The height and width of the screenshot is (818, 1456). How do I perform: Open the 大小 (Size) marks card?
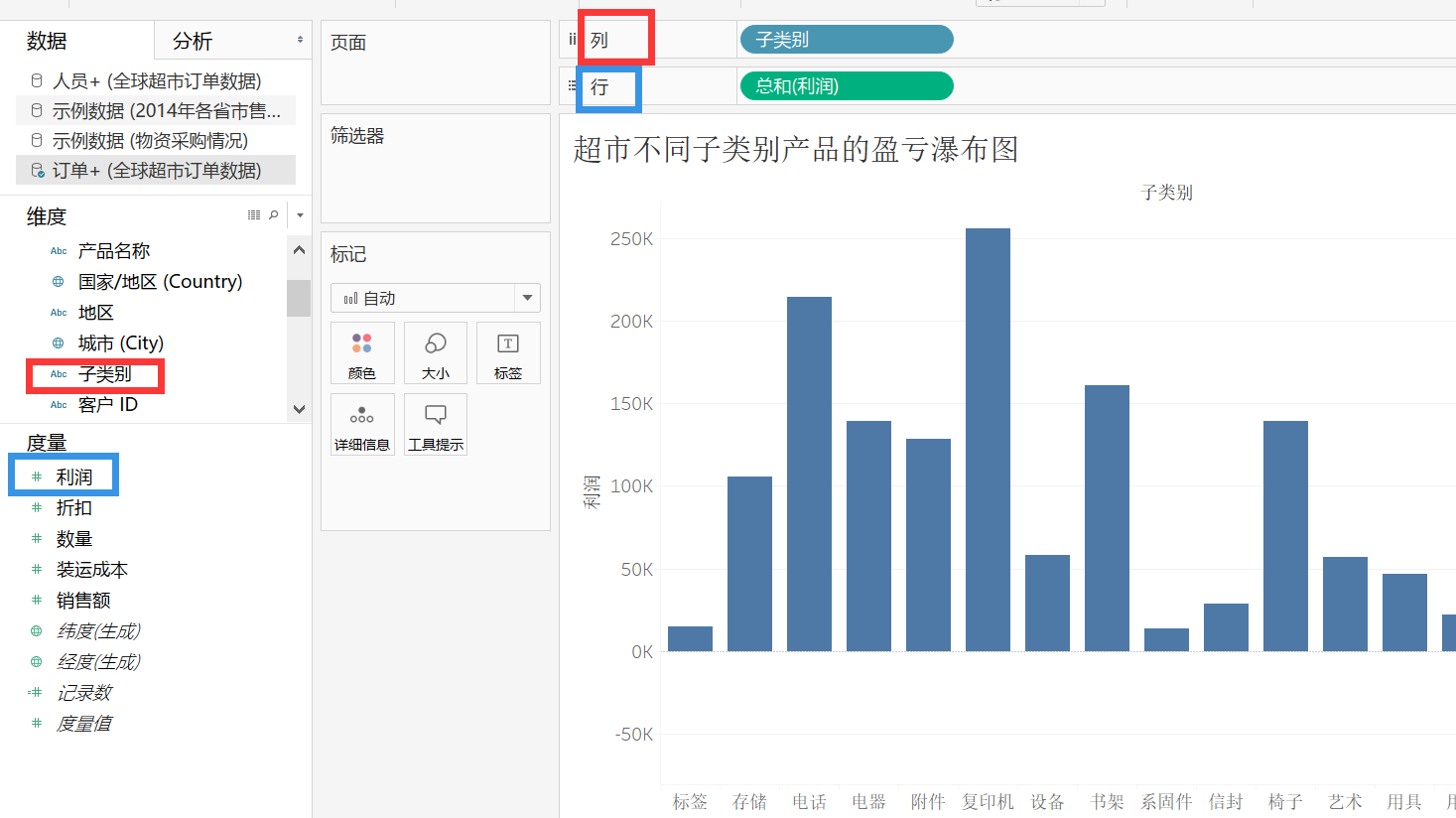click(x=436, y=352)
